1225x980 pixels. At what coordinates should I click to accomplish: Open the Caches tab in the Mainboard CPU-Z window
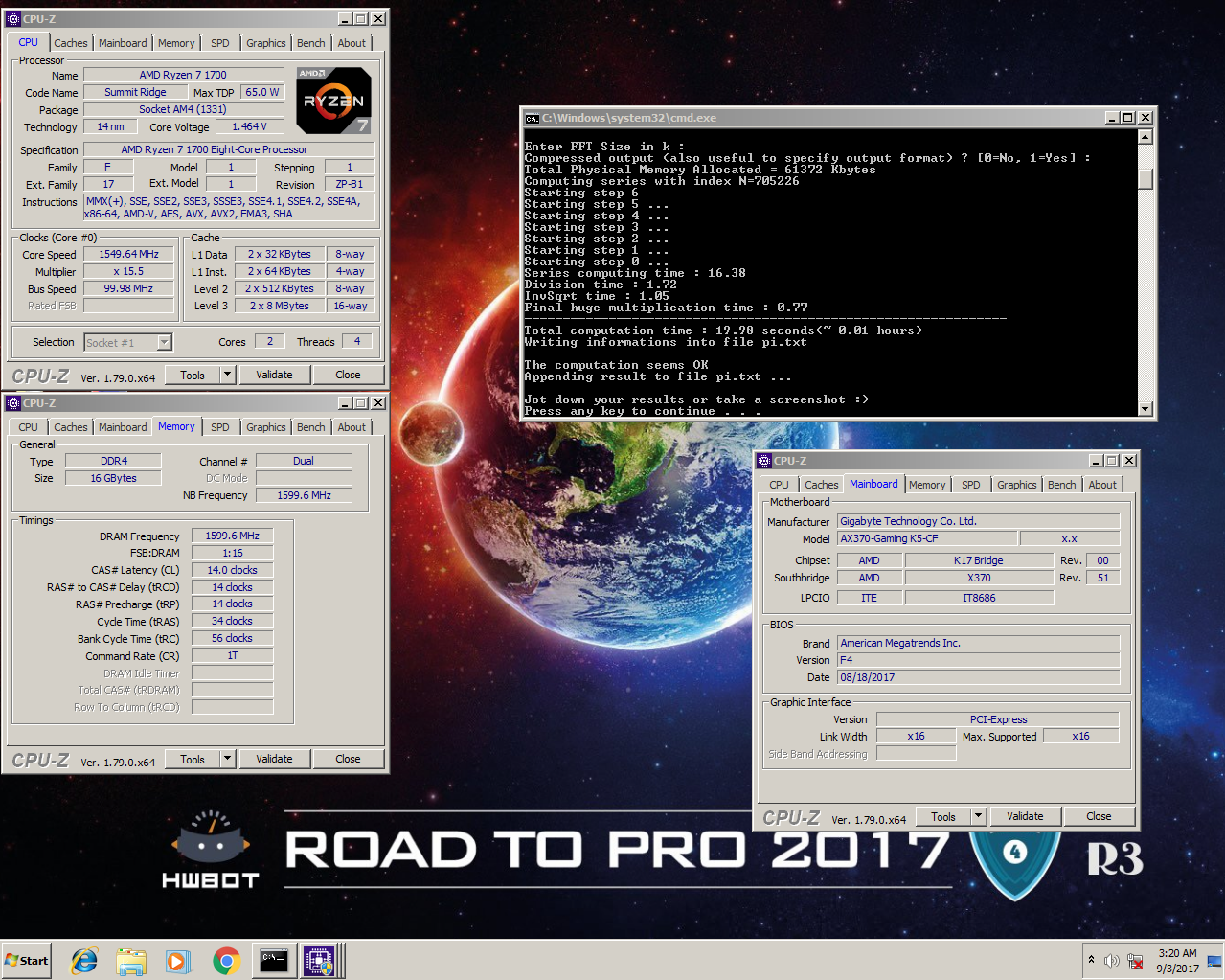coord(822,485)
